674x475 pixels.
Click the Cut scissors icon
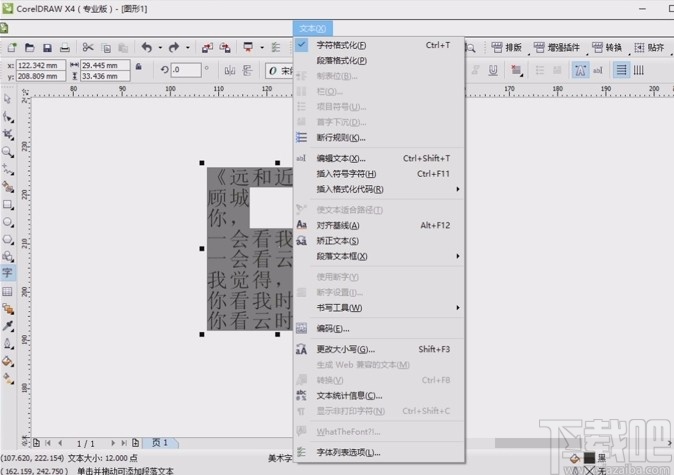[88, 47]
